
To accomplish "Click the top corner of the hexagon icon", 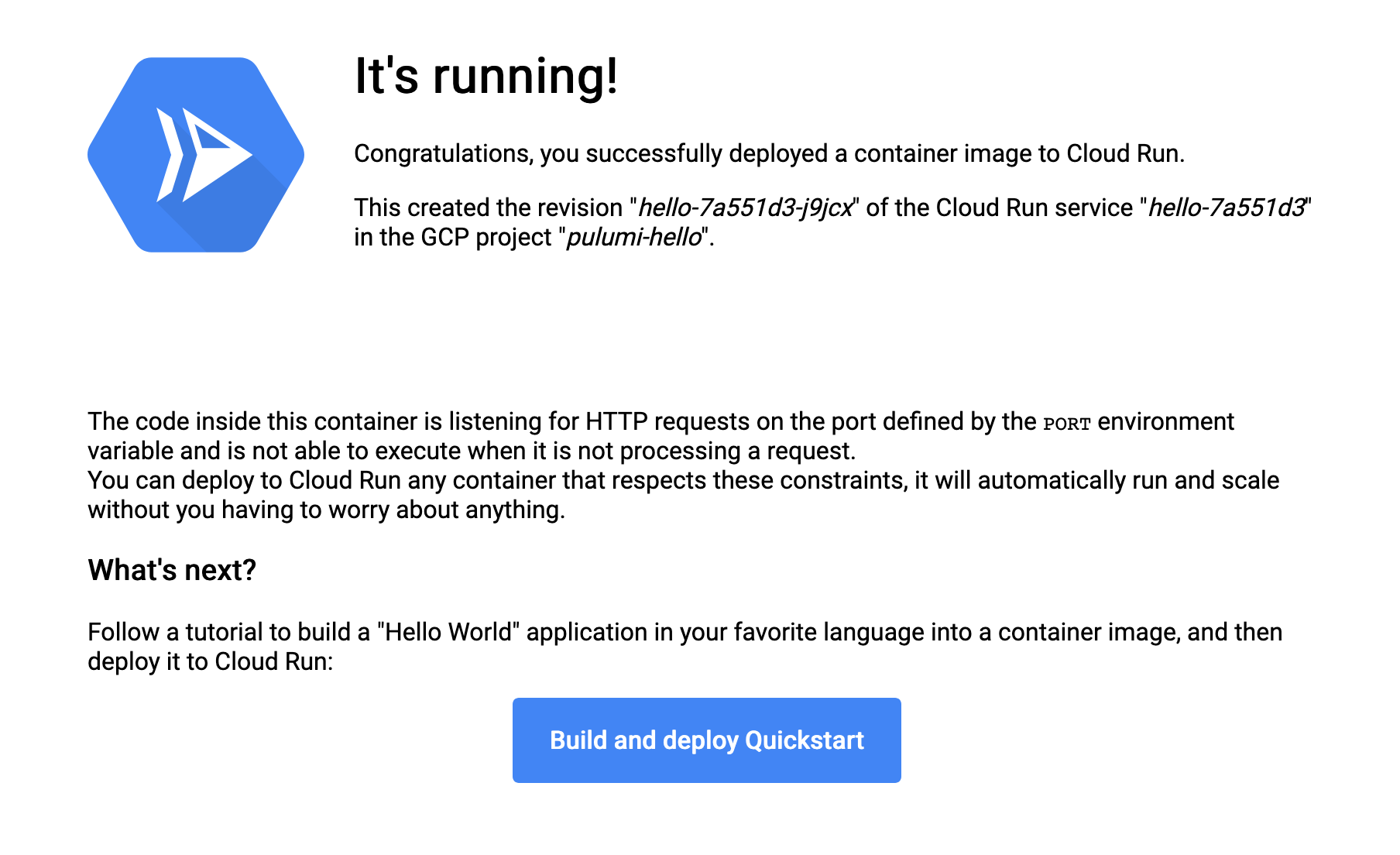I will coord(195,58).
